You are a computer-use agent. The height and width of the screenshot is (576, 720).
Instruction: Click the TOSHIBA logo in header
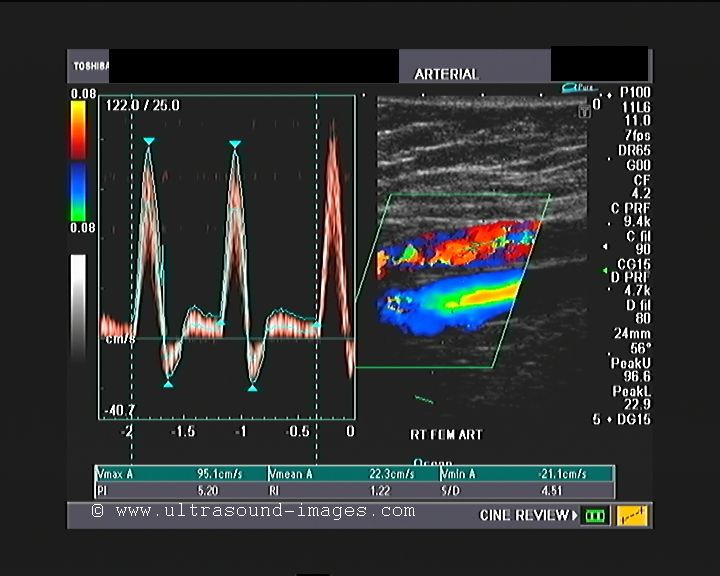[x=89, y=67]
